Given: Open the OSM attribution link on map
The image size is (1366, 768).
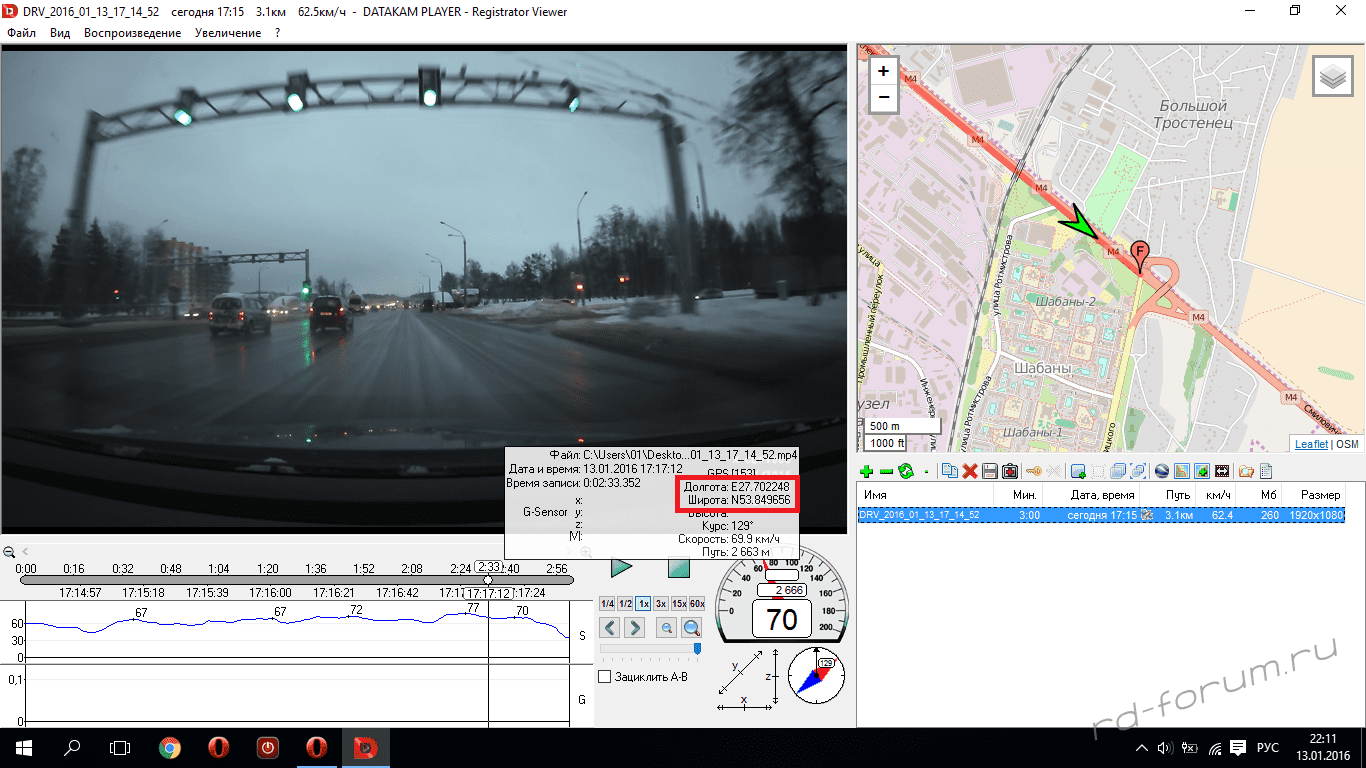Looking at the screenshot, I should [1347, 444].
